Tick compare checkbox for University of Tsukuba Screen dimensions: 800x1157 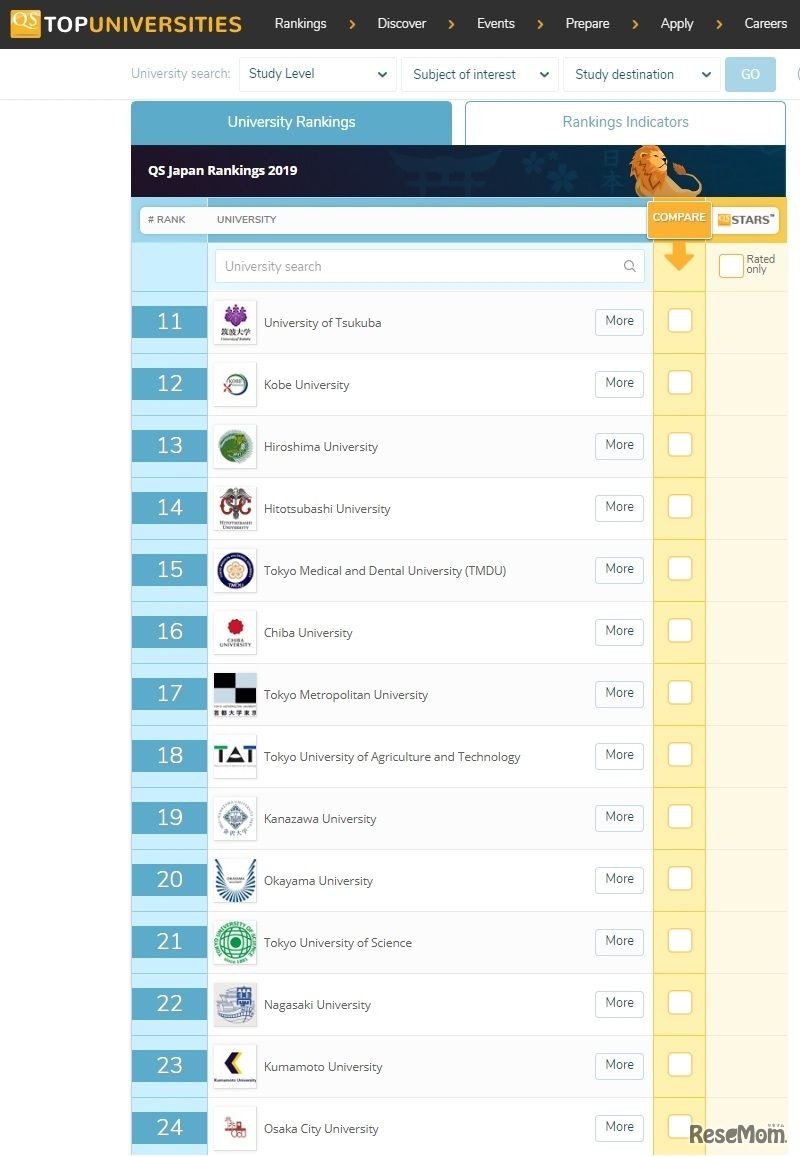(680, 320)
